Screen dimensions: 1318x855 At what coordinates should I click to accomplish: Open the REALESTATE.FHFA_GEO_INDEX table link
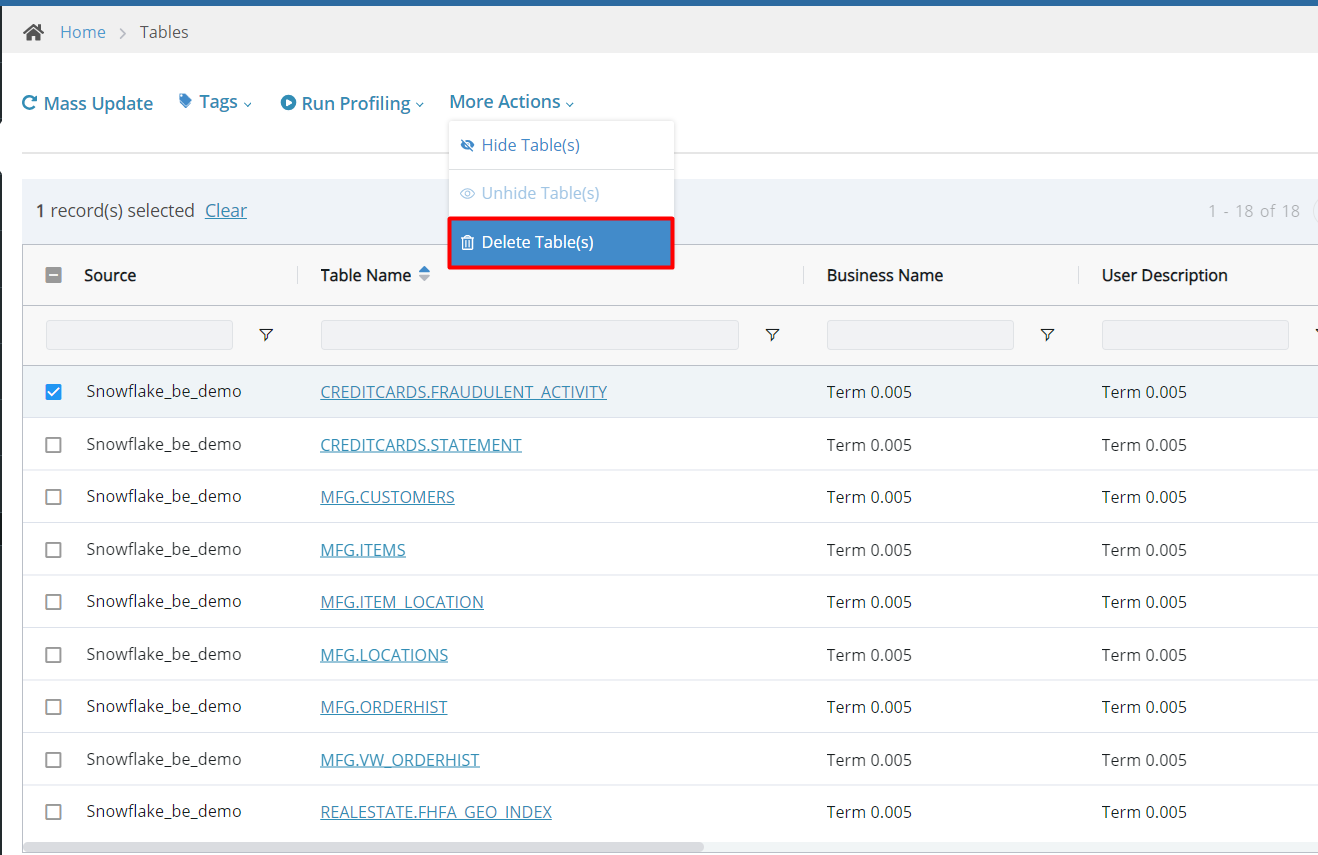[x=436, y=812]
